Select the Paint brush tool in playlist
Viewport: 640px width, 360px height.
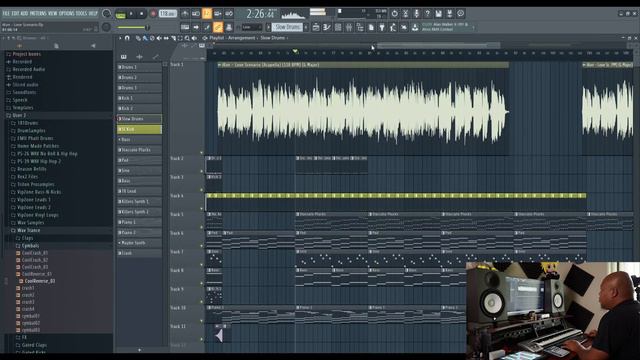click(144, 38)
